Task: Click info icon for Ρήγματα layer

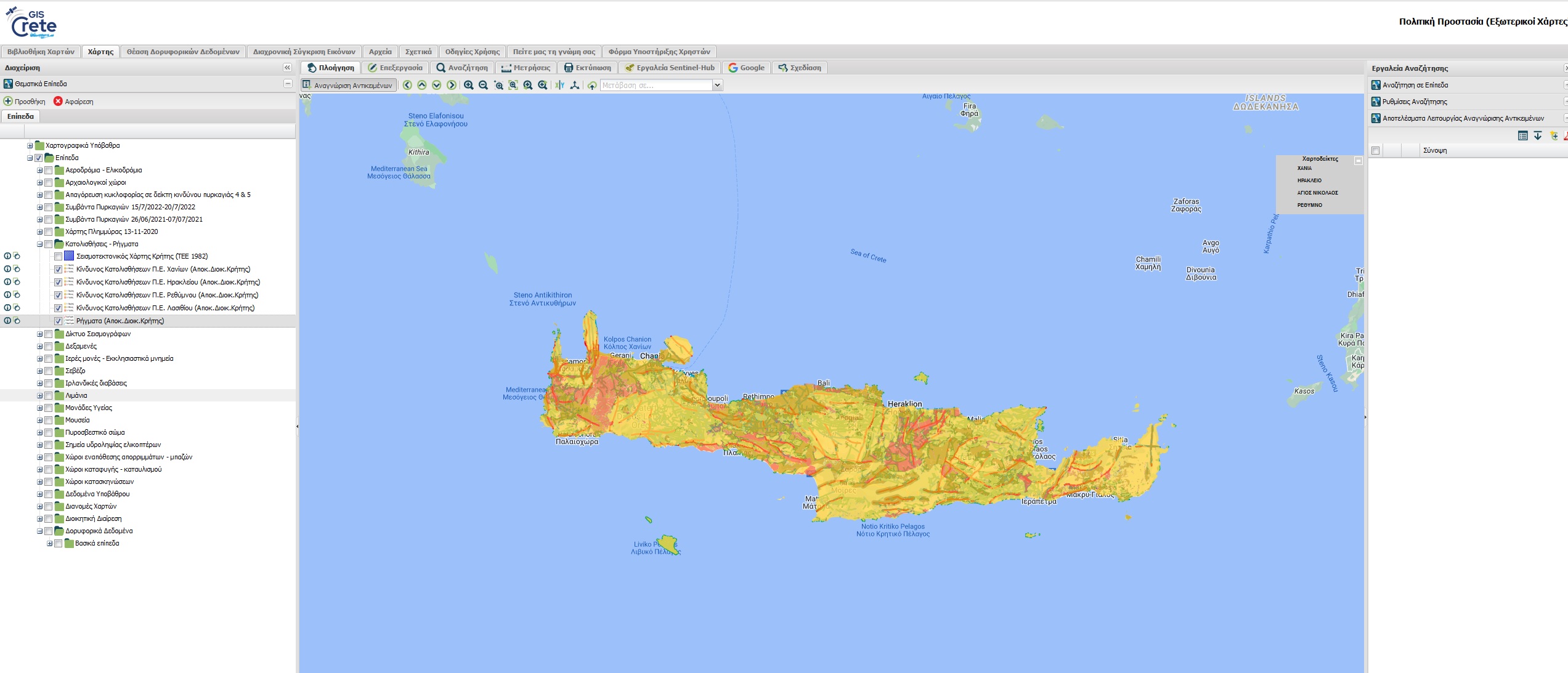Action: (7, 320)
